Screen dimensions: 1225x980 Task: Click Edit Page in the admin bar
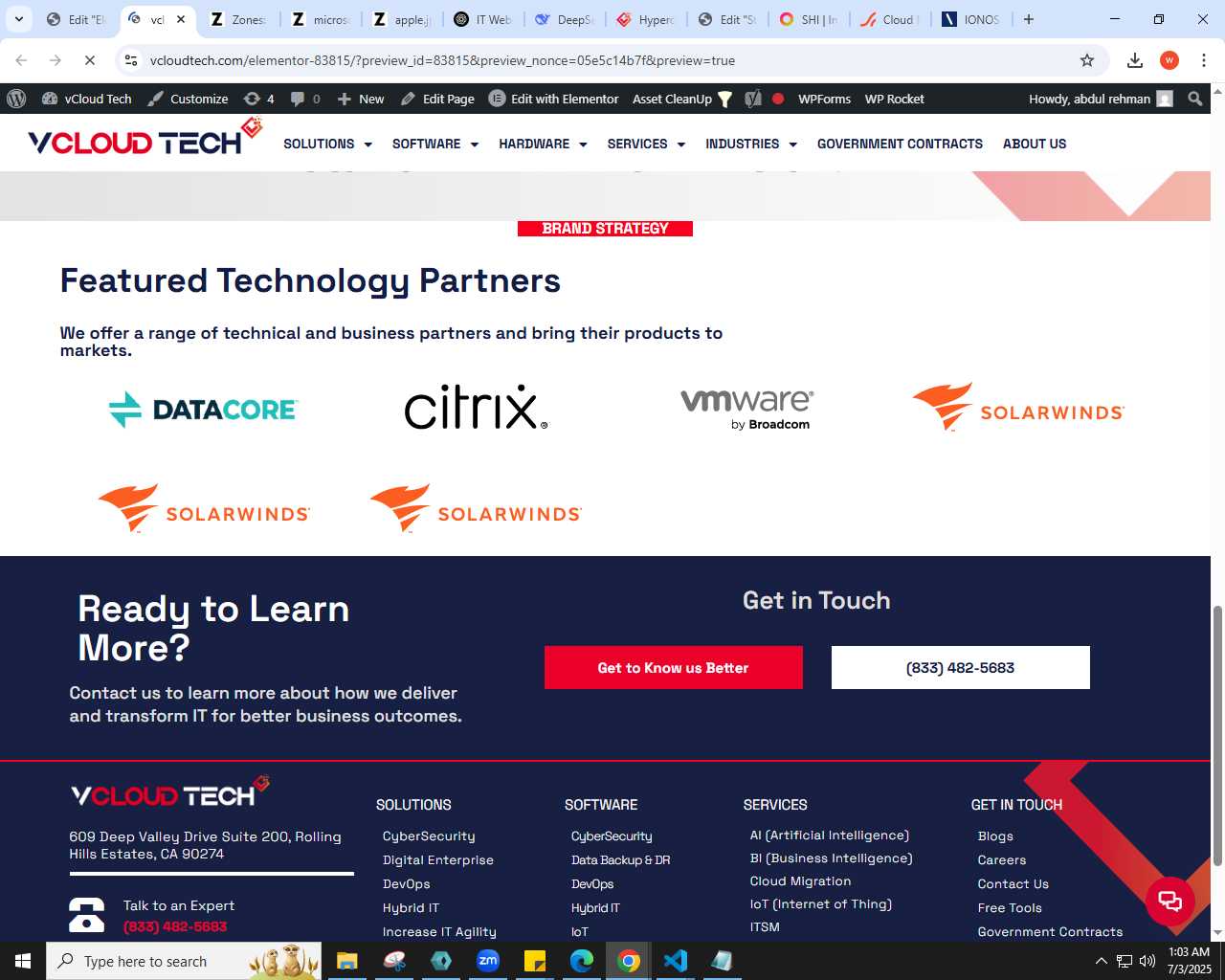437,99
